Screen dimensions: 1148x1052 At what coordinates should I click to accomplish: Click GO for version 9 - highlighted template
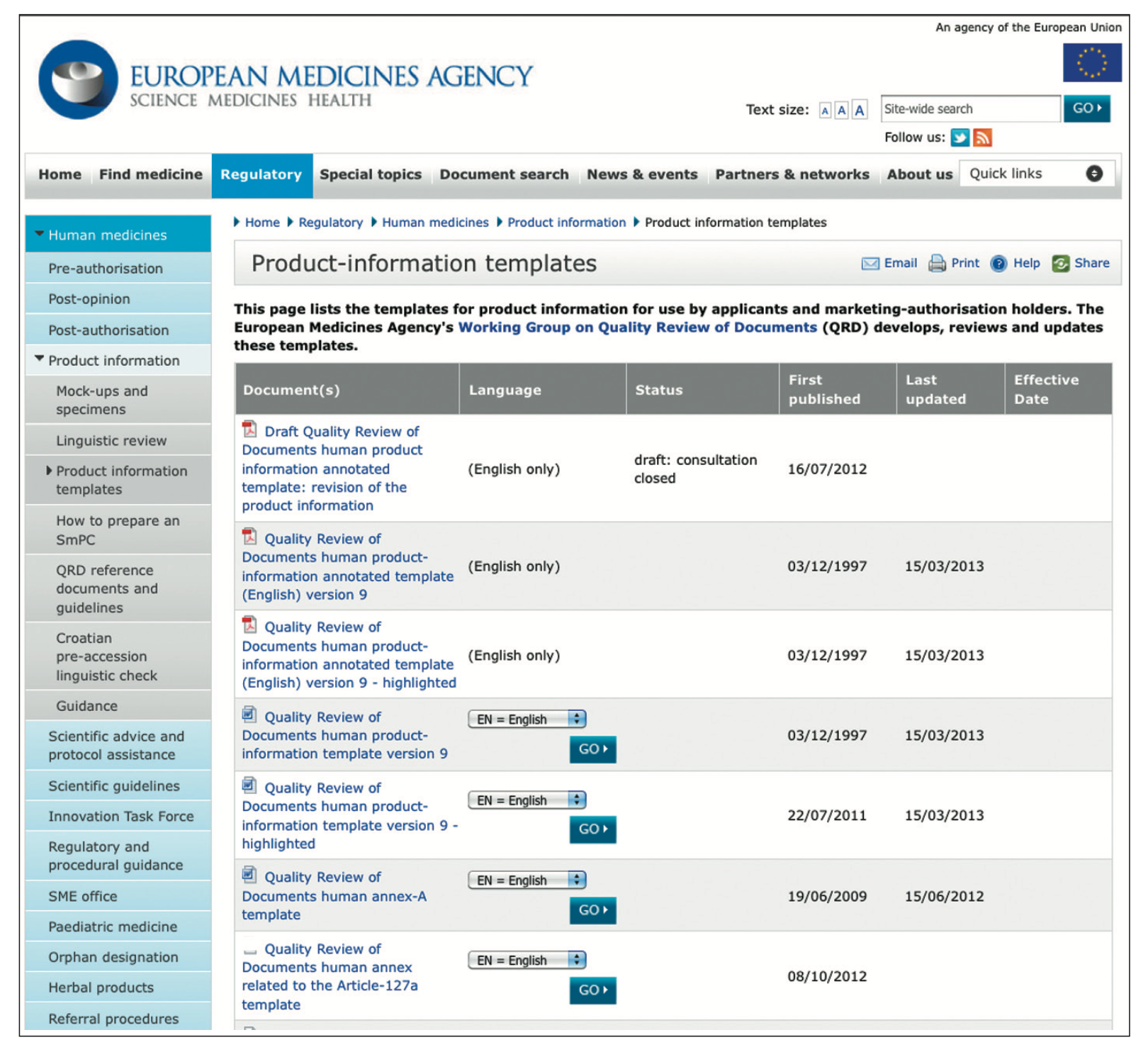593,829
